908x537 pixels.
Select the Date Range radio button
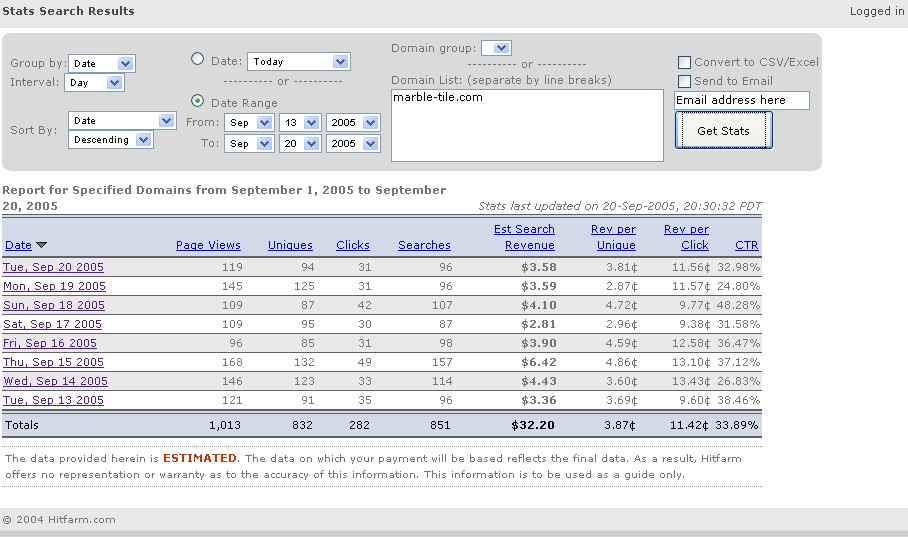pos(197,101)
